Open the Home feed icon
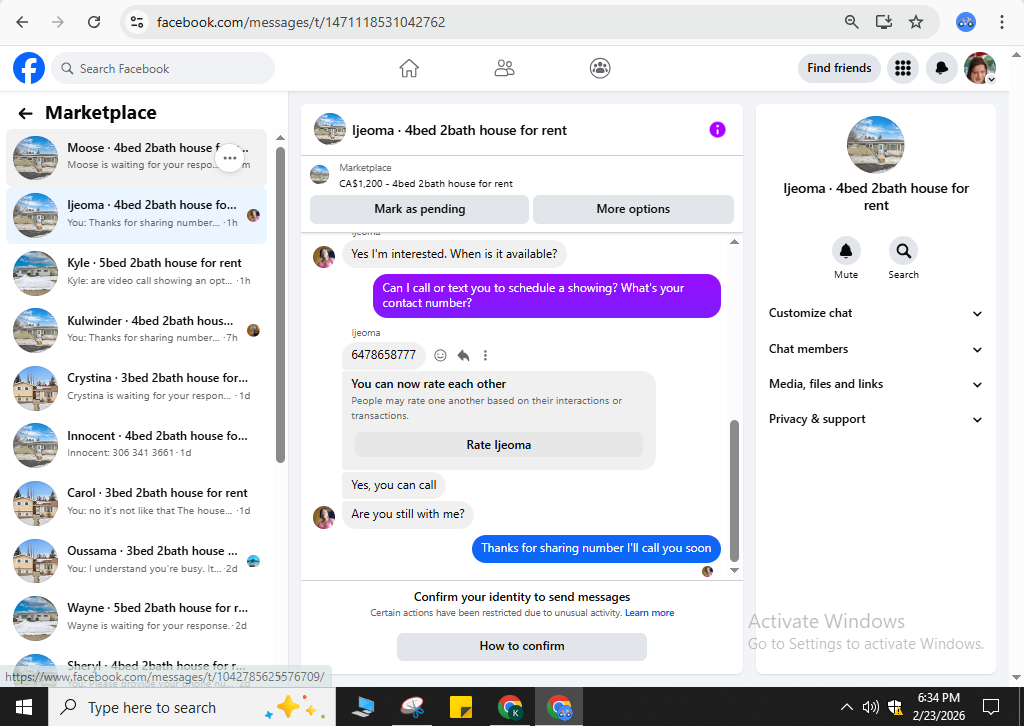1024x726 pixels. click(409, 68)
